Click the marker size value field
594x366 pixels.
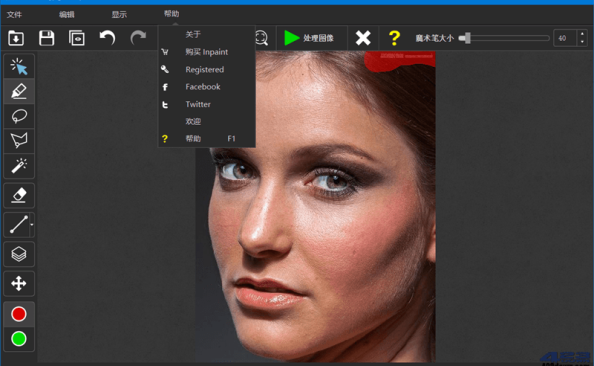click(565, 38)
